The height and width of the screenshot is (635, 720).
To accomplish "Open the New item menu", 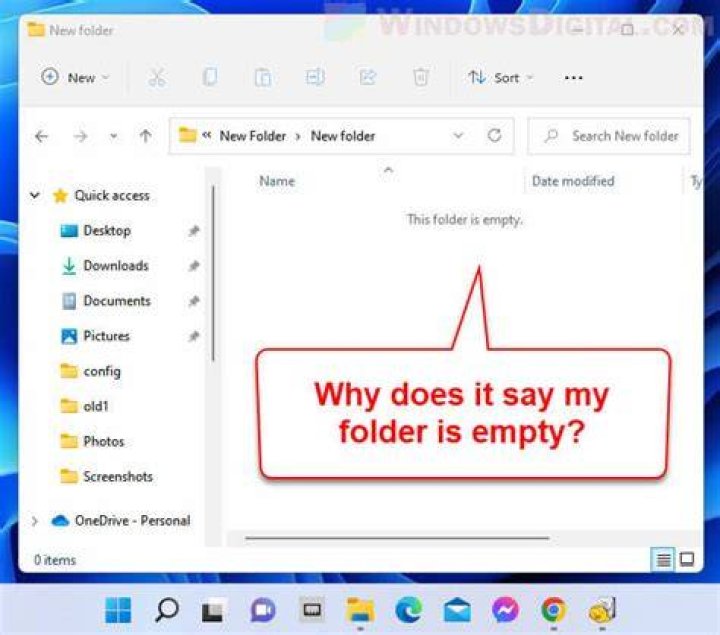I will click(x=75, y=78).
